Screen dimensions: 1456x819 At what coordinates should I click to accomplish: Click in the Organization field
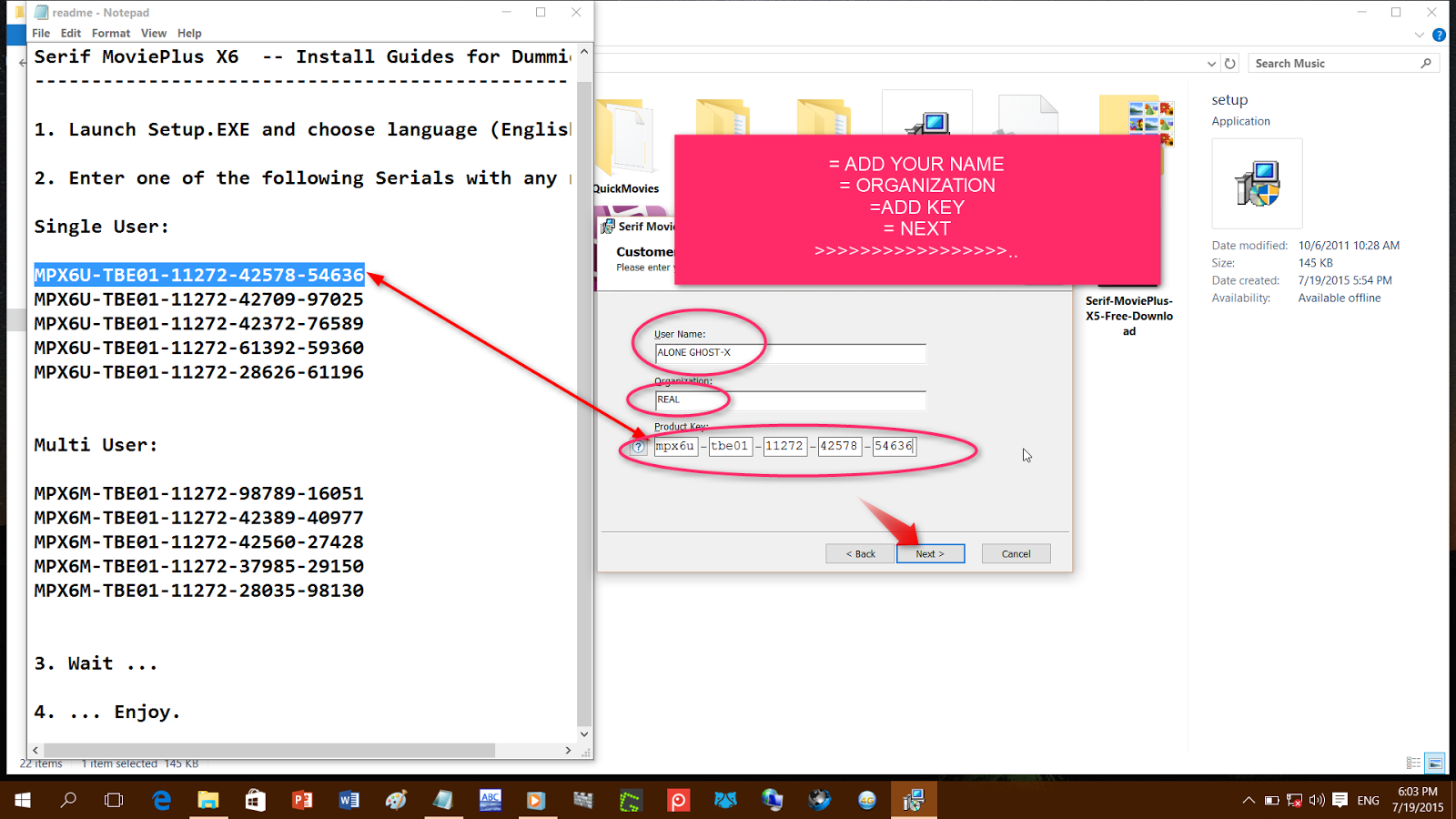pos(790,400)
